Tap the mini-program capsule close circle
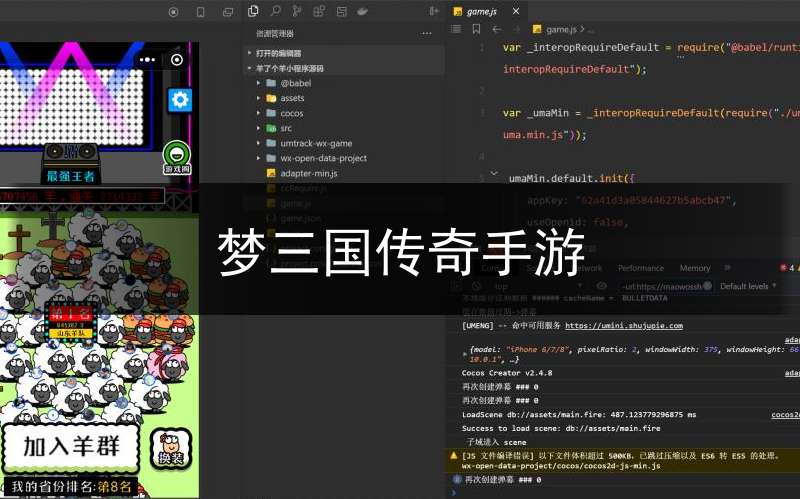 pos(177,60)
